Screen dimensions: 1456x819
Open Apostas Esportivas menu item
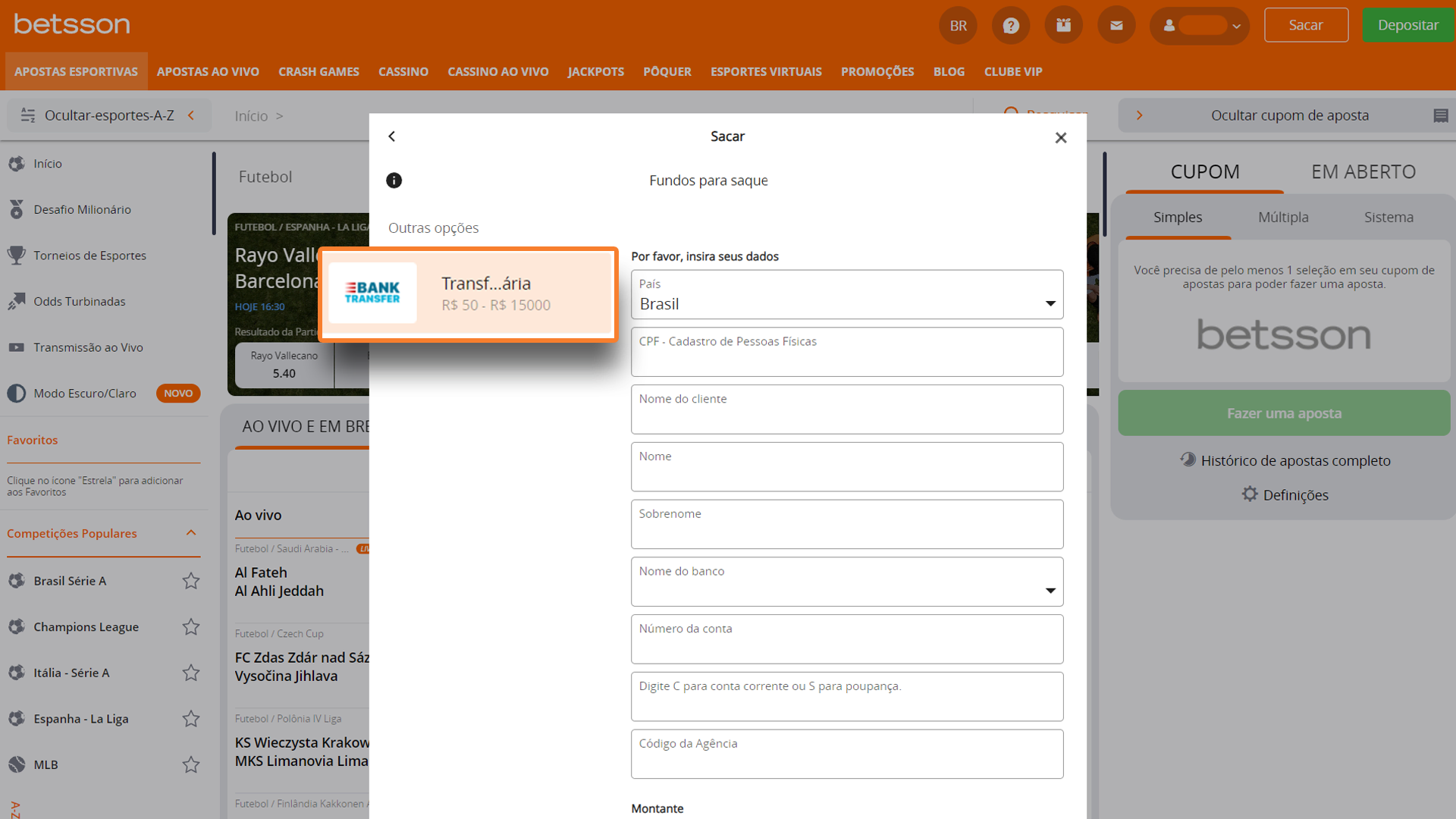coord(76,71)
